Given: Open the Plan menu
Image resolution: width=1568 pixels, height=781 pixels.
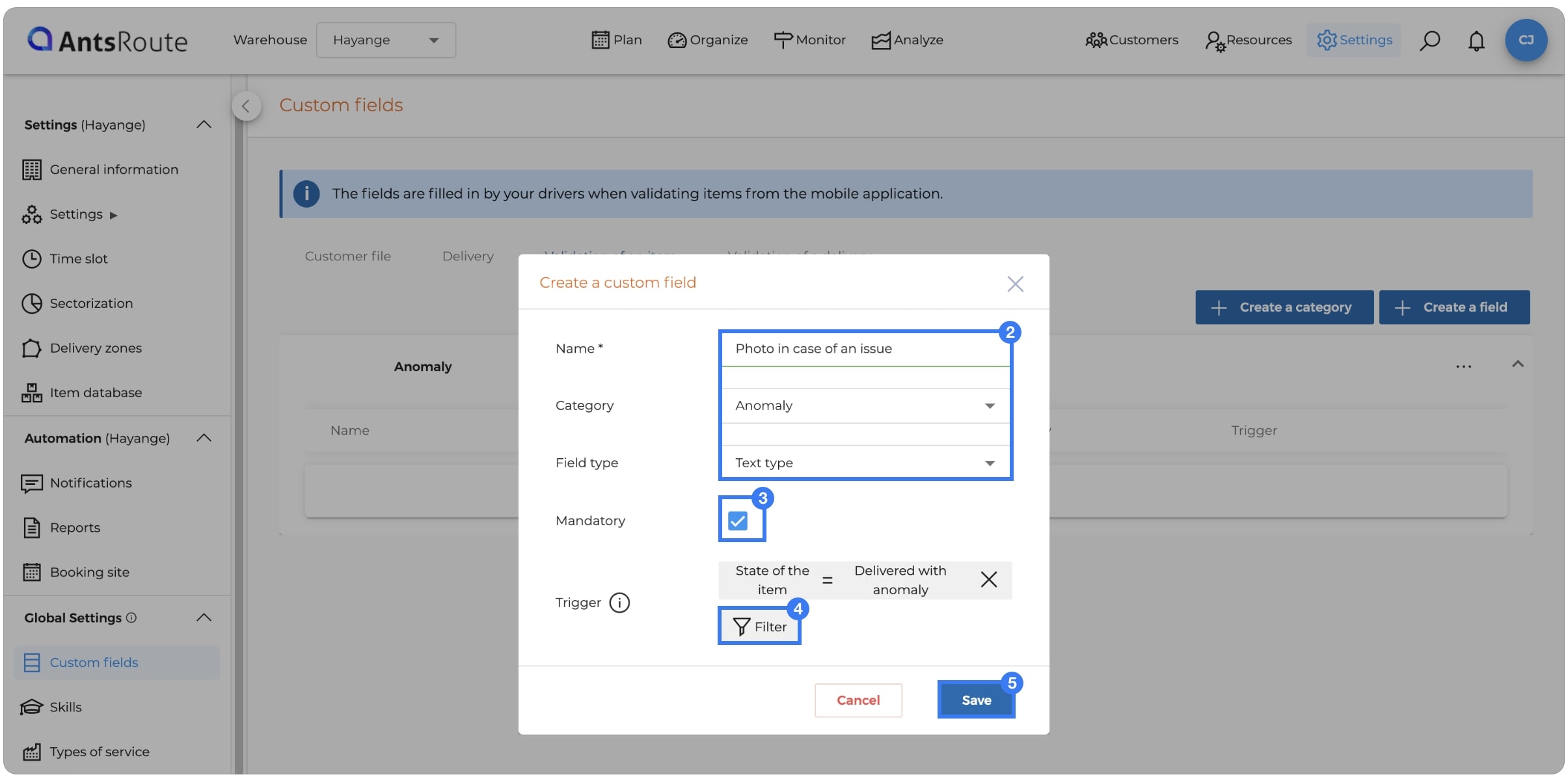Looking at the screenshot, I should pyautogui.click(x=616, y=40).
